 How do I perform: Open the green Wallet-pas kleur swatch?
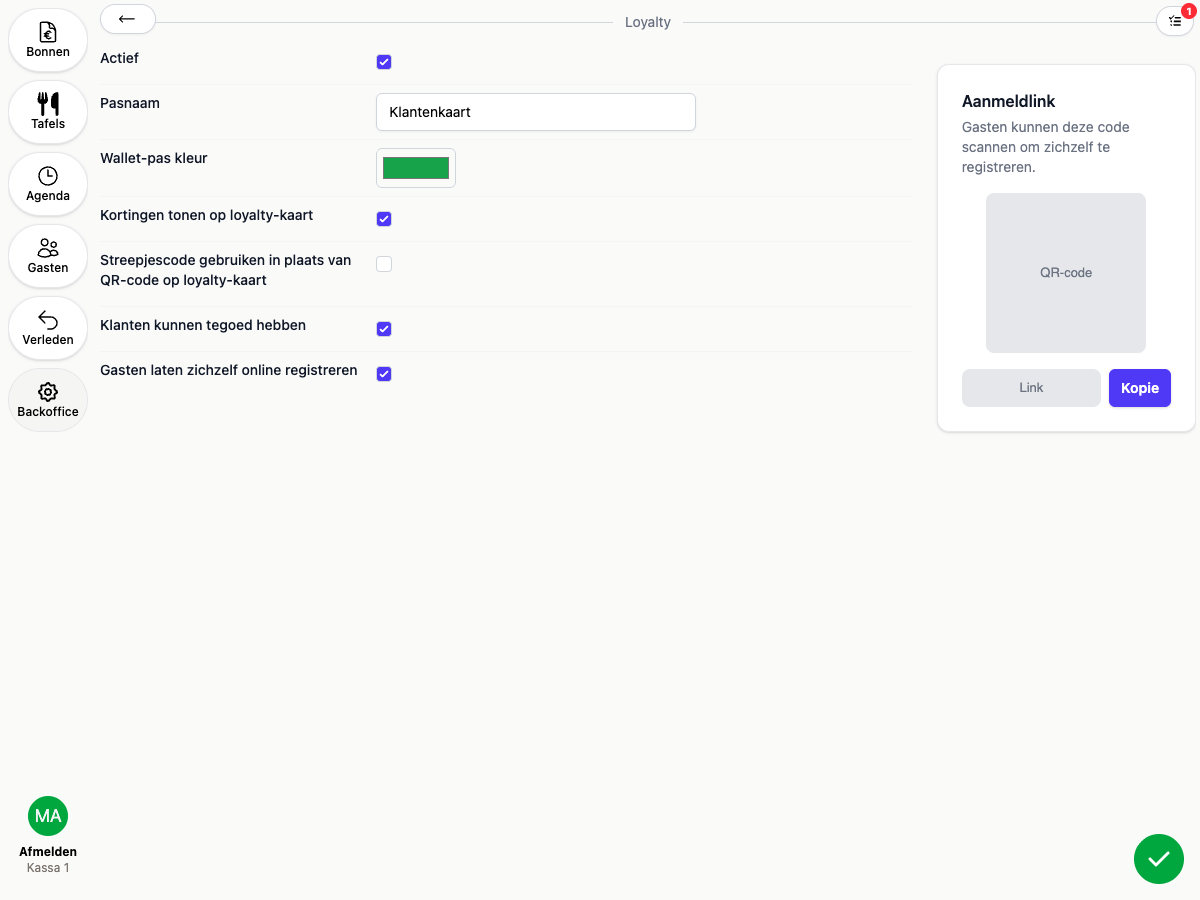(x=416, y=168)
